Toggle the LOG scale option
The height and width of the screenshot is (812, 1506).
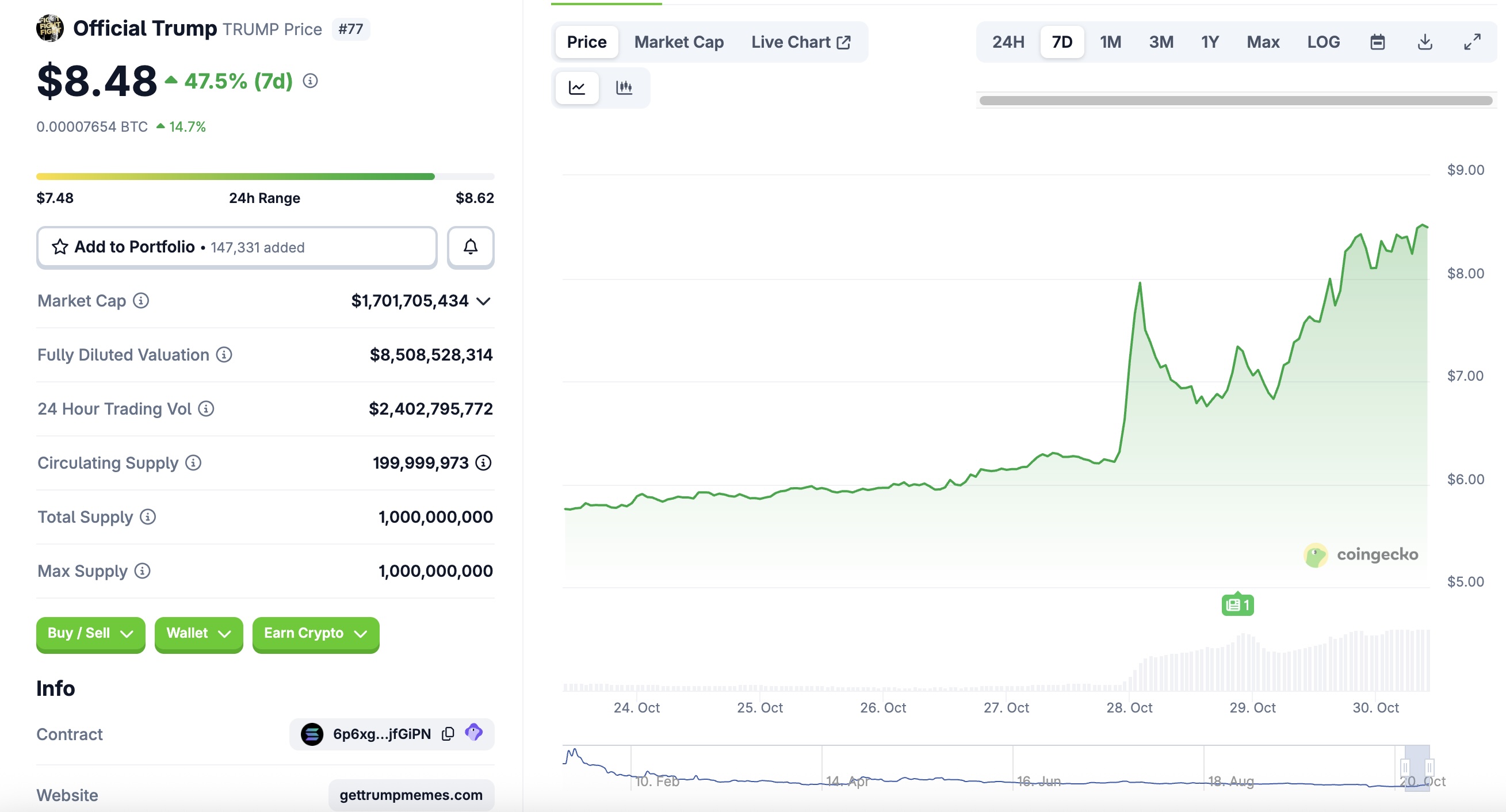point(1323,42)
